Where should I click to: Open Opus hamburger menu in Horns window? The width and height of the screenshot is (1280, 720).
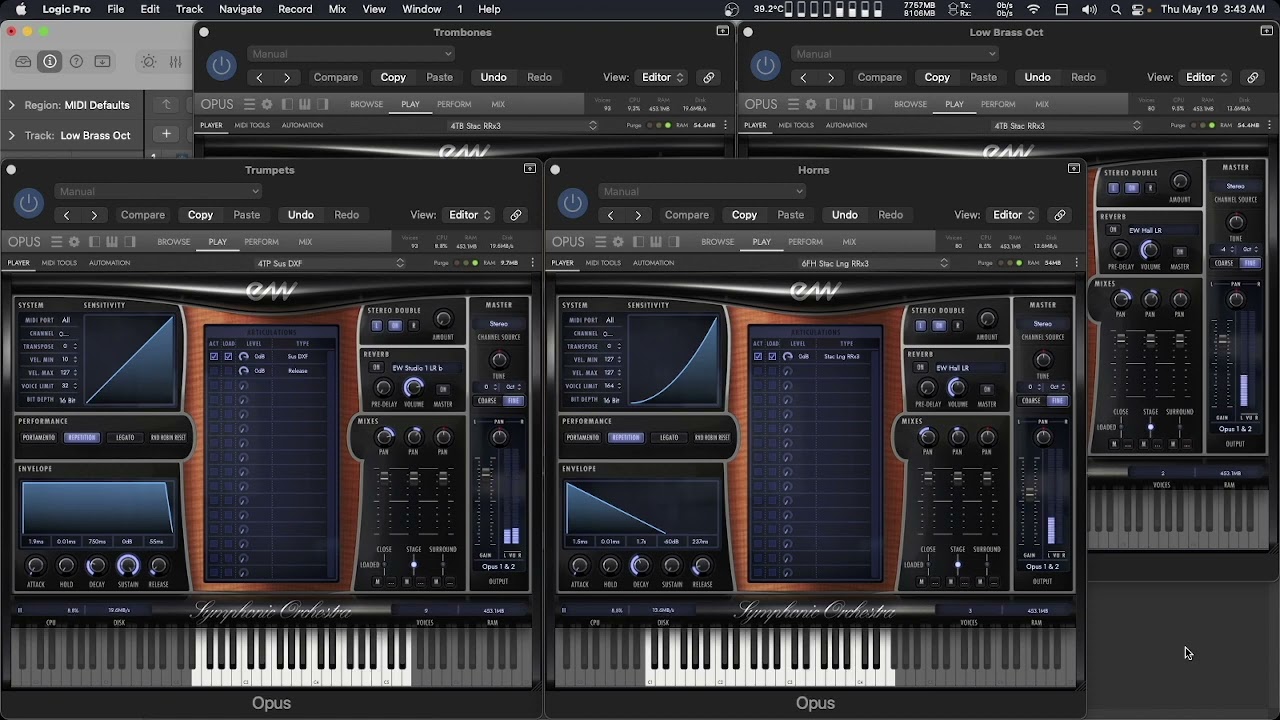tap(601, 242)
